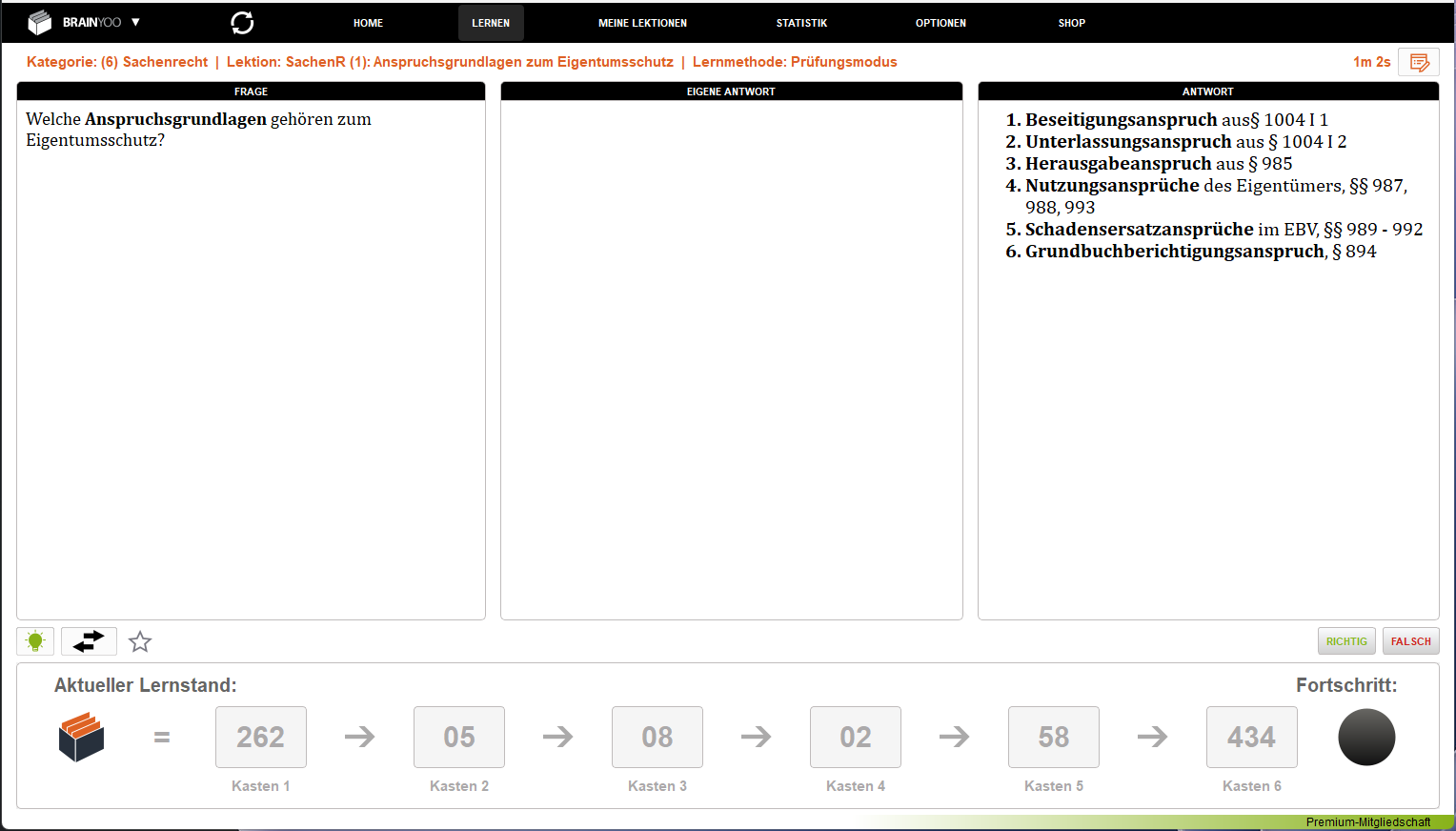This screenshot has height=831, width=1456.
Task: Click the dark Fortschritt progress circle
Action: pos(1366,737)
